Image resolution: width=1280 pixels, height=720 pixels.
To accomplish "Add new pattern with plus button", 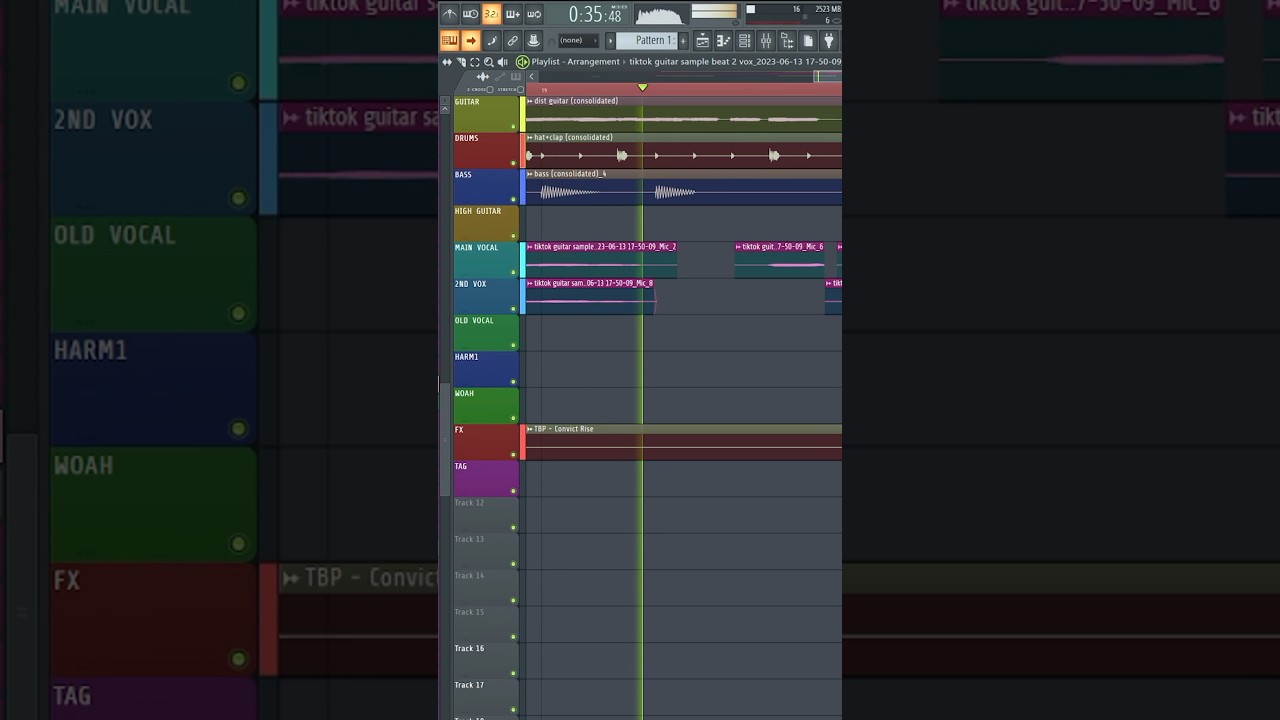I will 683,40.
